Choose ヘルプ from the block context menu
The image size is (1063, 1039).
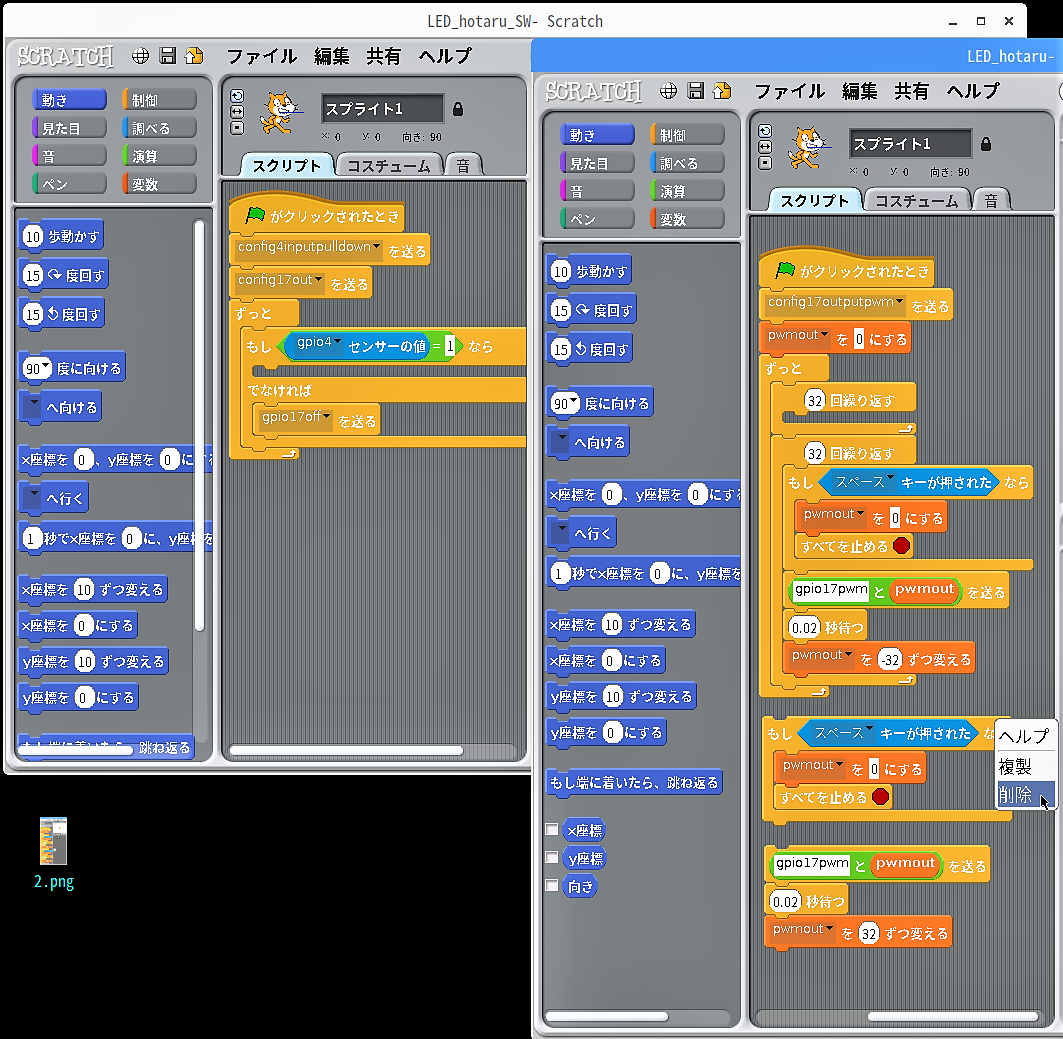pyautogui.click(x=1024, y=736)
